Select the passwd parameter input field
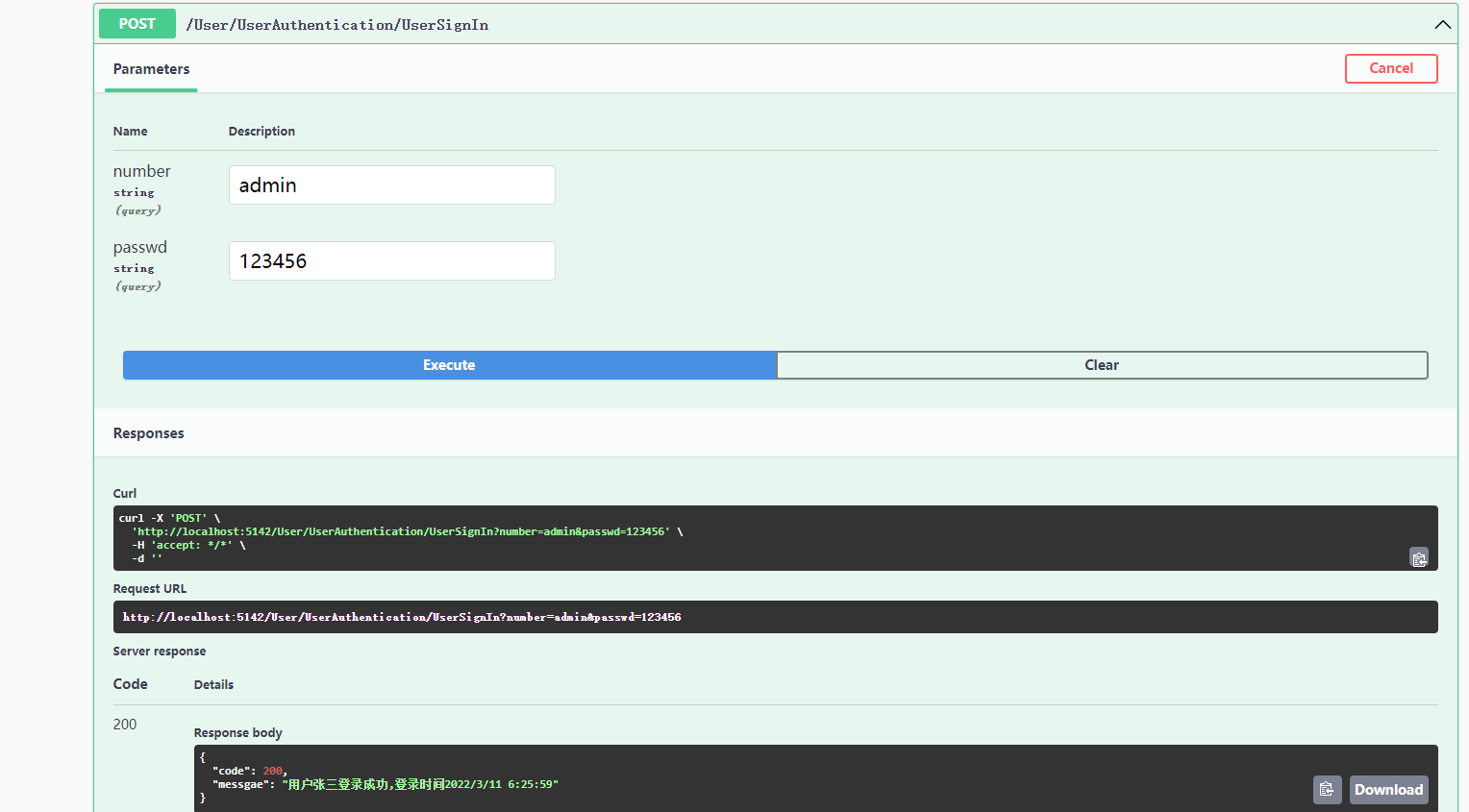 coord(391,260)
